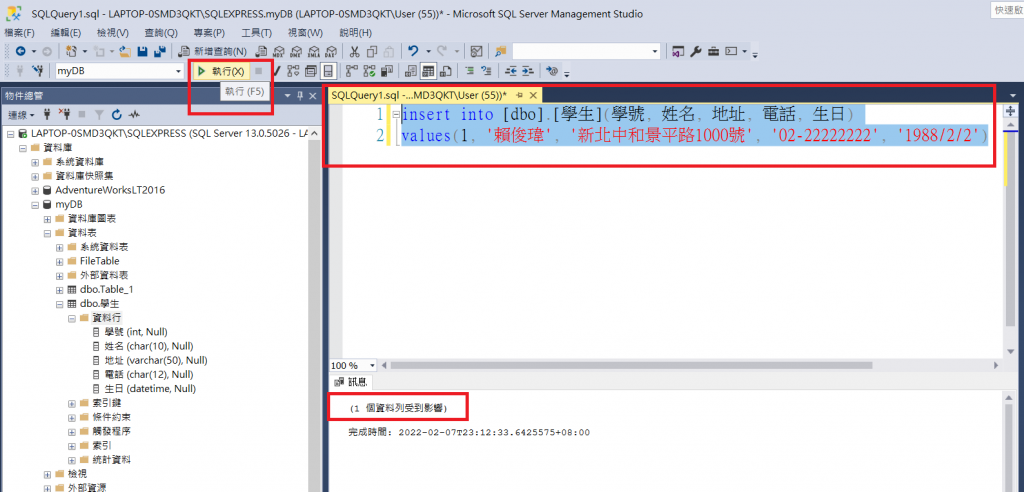Click the Decrease Indent icon
Image resolution: width=1024 pixels, height=492 pixels.
click(511, 71)
